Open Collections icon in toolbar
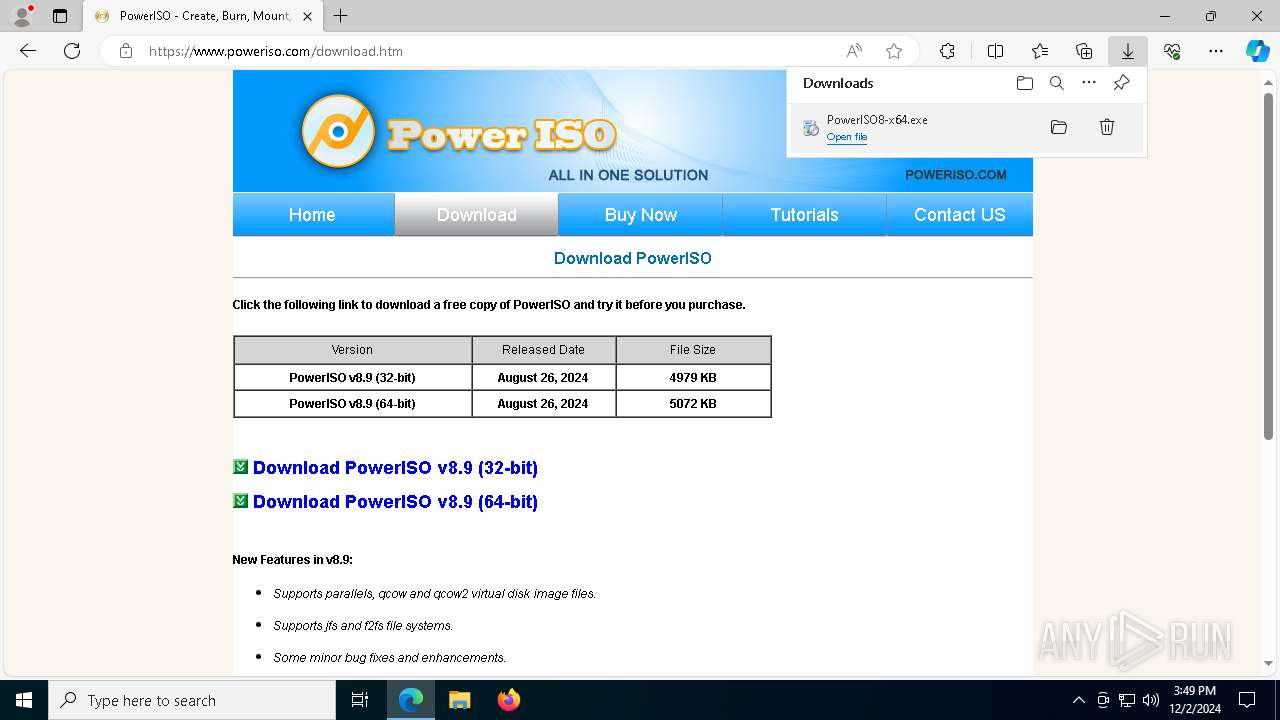The width and height of the screenshot is (1280, 720). click(x=1084, y=51)
